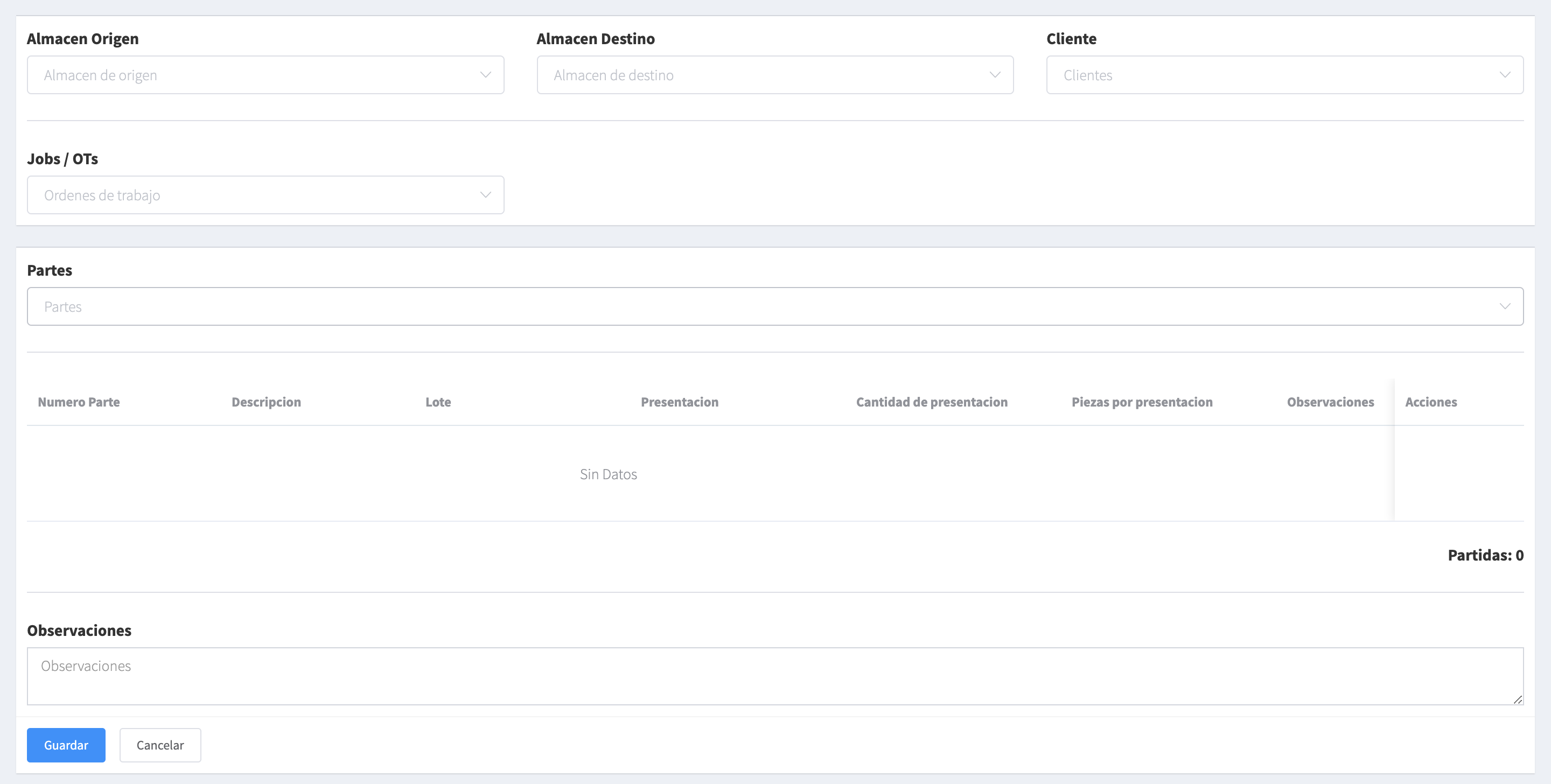Open the Ordenes de trabajo select

click(x=253, y=194)
